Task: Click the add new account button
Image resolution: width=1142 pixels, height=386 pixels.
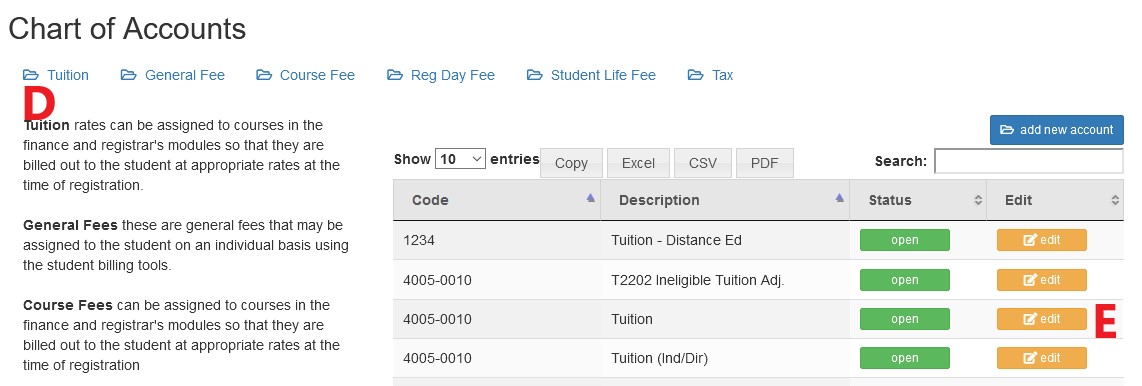Action: pyautogui.click(x=1056, y=130)
